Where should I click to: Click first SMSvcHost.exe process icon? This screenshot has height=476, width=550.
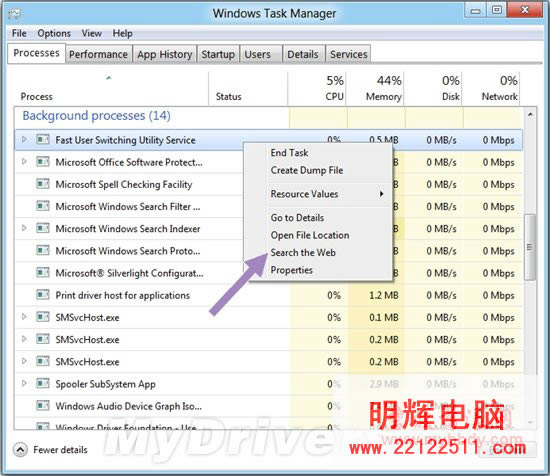click(x=43, y=317)
